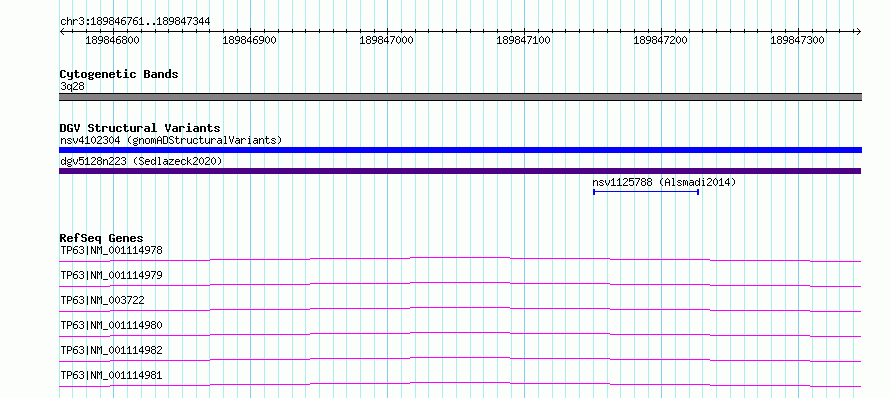Click the left arrow of the ruler
Image resolution: width=890 pixels, height=398 pixels.
[x=62, y=32]
